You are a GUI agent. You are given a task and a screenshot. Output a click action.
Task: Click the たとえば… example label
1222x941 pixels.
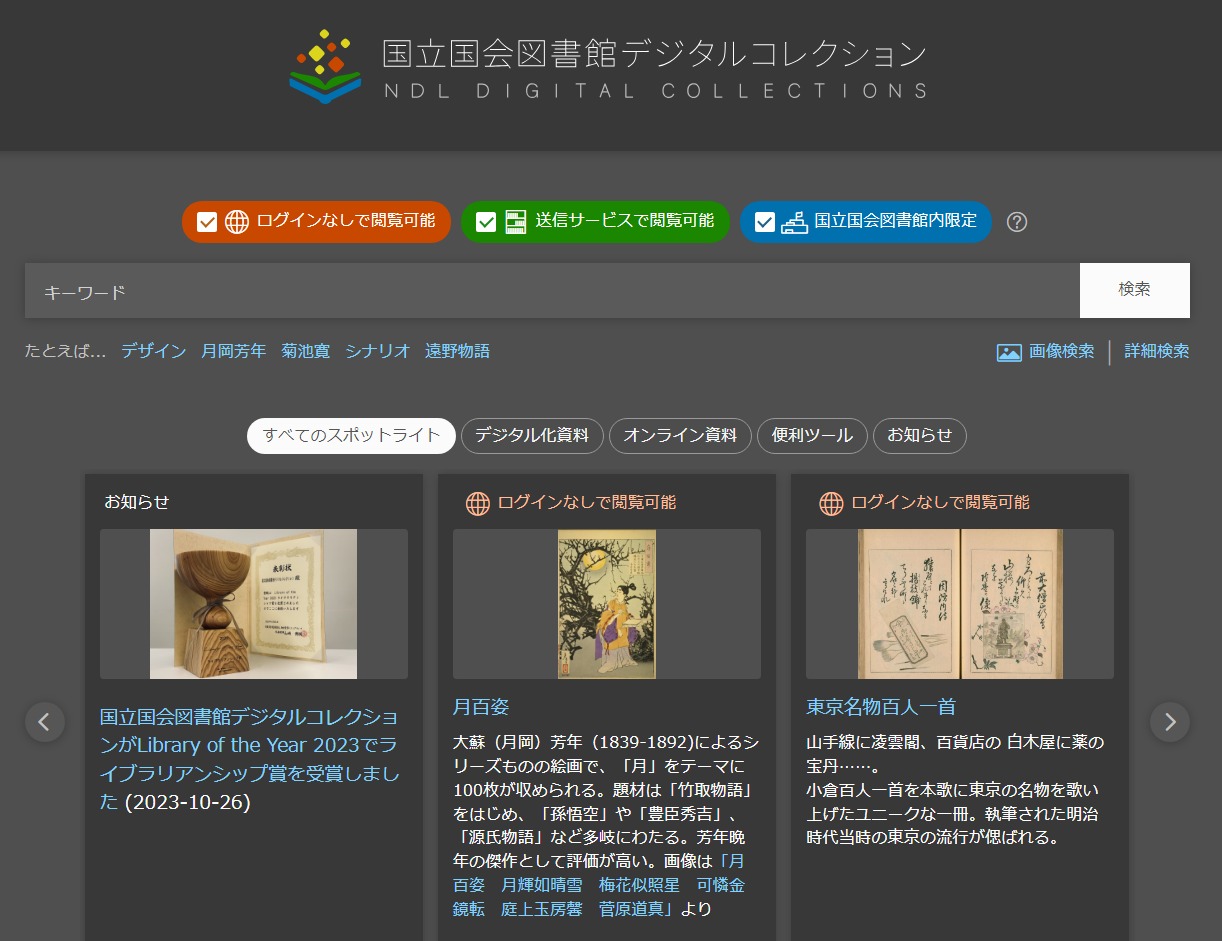pos(65,351)
